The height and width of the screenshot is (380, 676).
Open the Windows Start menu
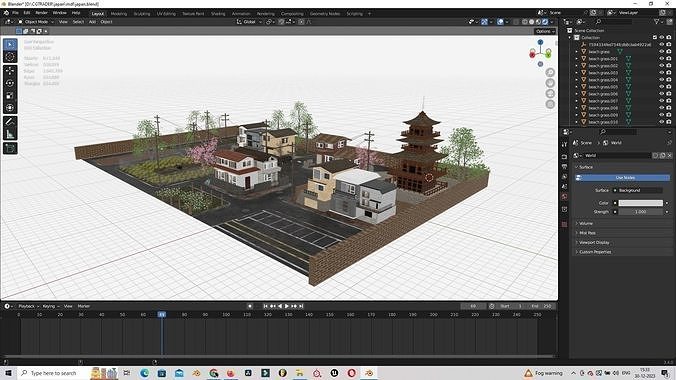(x=8, y=373)
